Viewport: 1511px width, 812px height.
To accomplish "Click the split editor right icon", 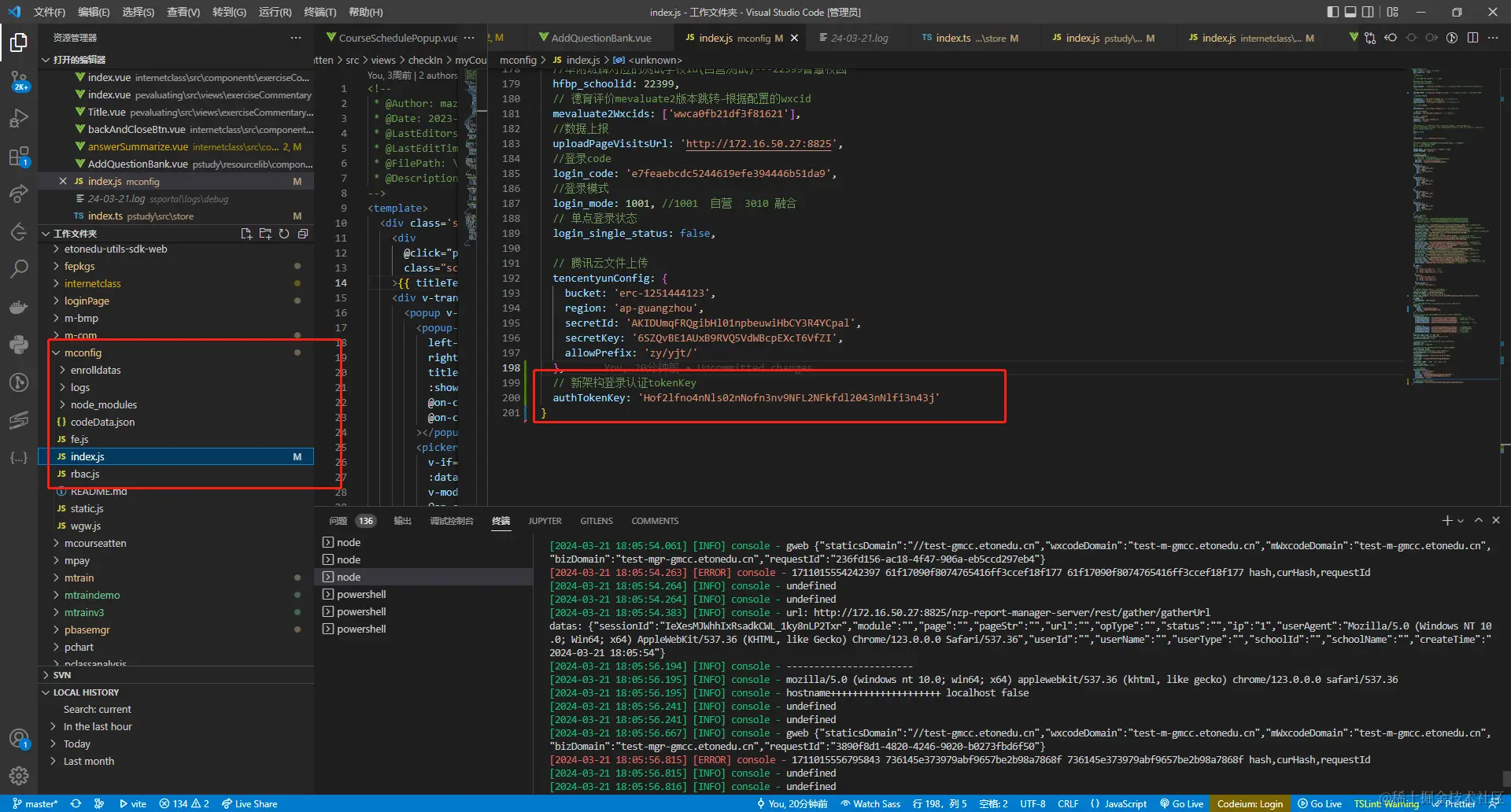I will point(1472,38).
